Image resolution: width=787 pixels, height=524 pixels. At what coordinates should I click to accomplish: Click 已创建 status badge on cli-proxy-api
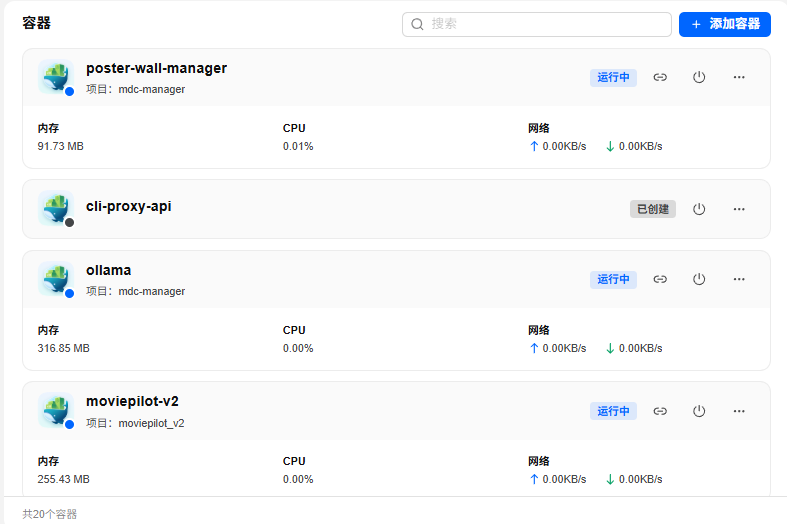point(653,209)
